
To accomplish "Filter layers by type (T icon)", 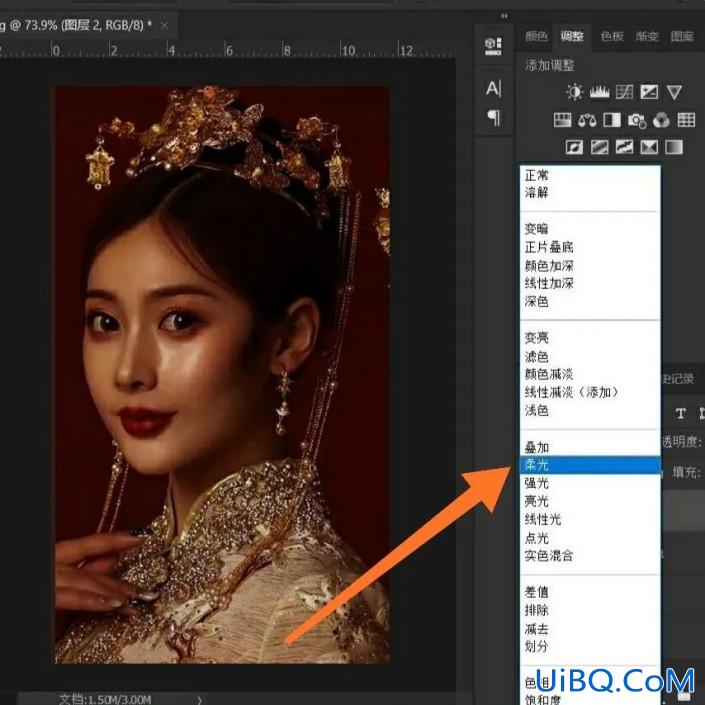I will pyautogui.click(x=680, y=413).
